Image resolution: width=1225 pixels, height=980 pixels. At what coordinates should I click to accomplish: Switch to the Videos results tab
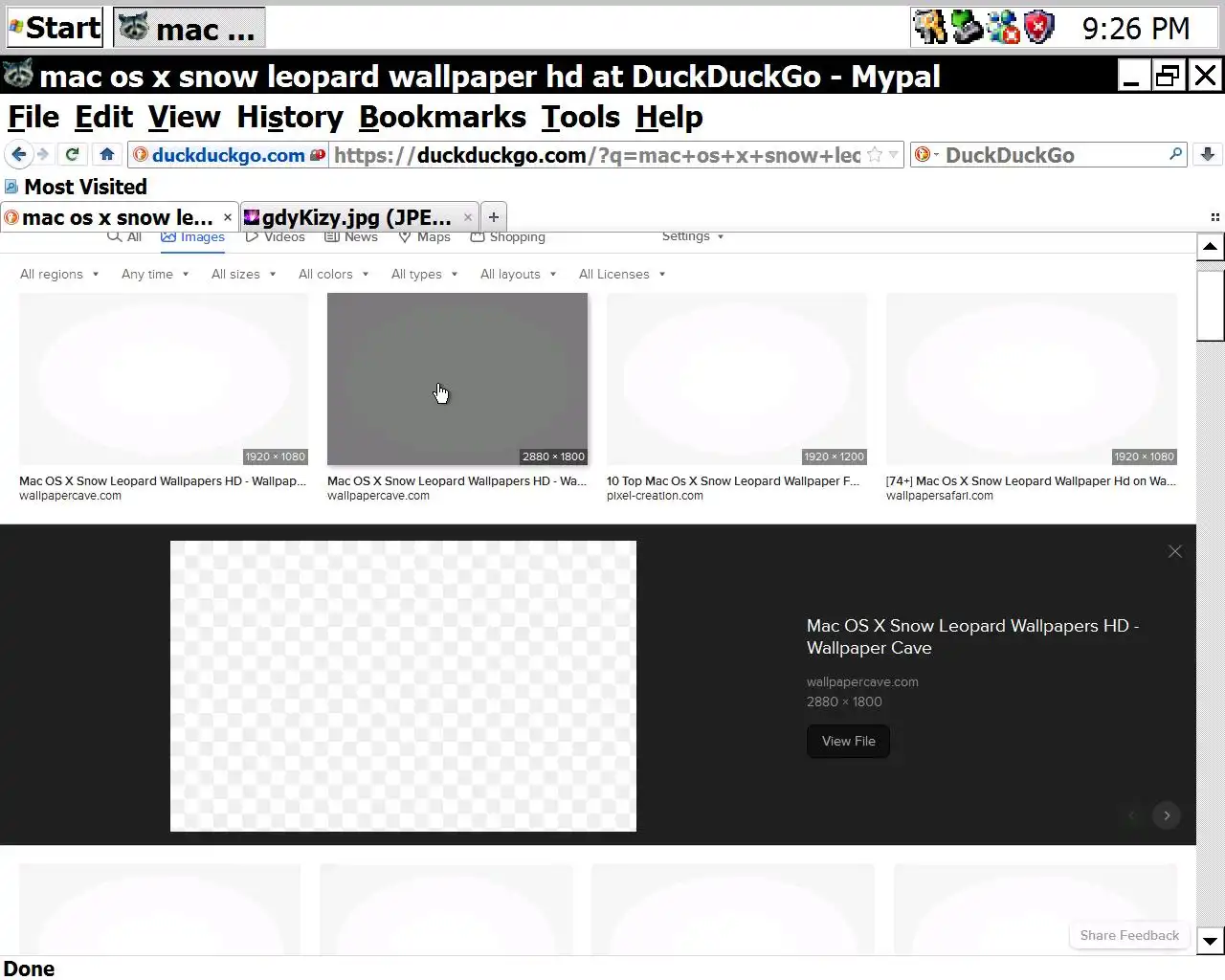tap(275, 237)
